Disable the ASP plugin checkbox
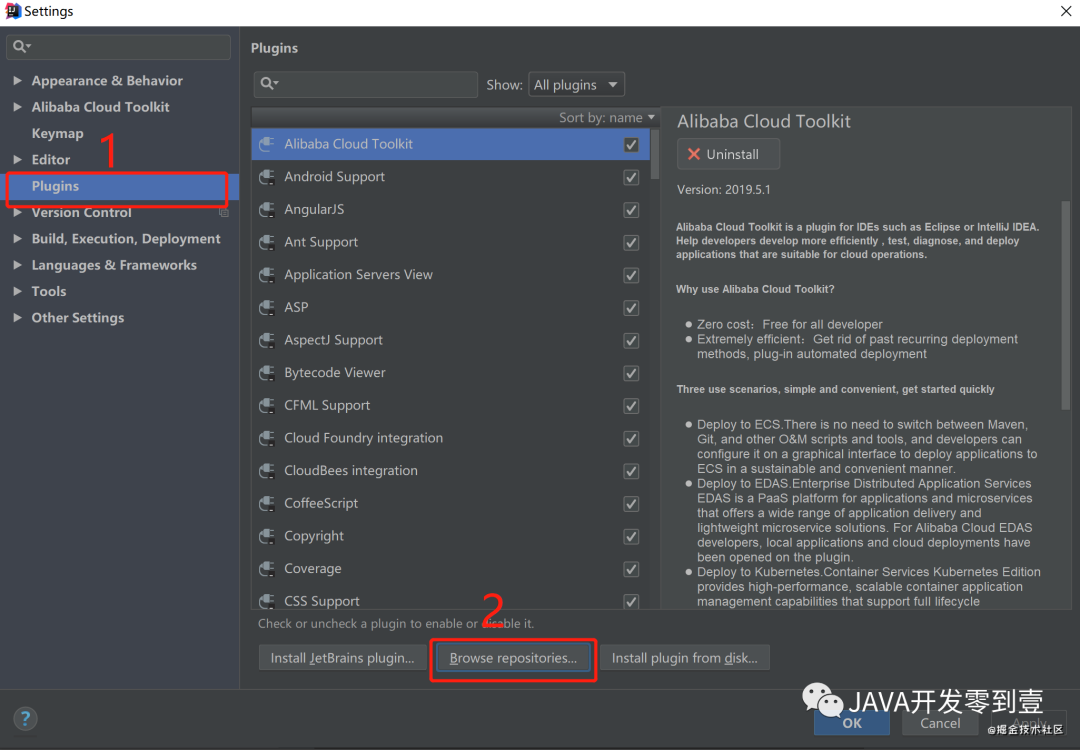This screenshot has height=750, width=1080. click(x=631, y=308)
